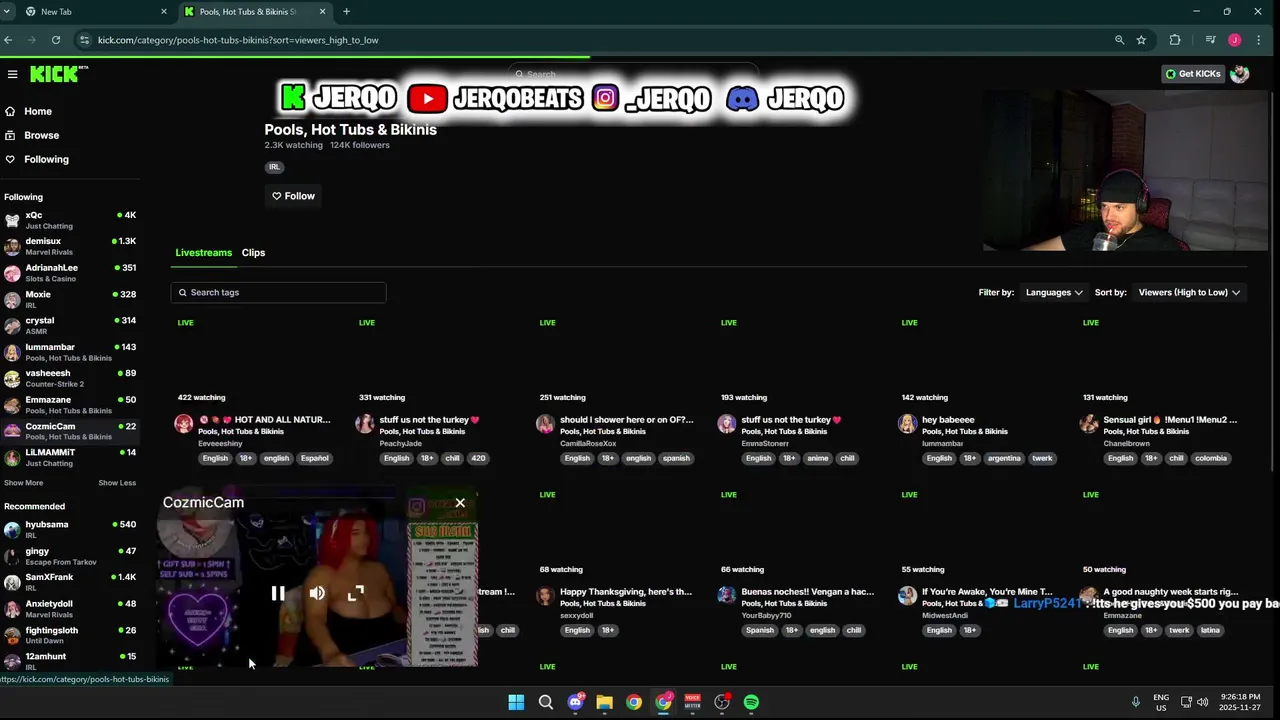Open the Kick hamburger sidebar menu
The height and width of the screenshot is (720, 1280).
click(x=12, y=74)
